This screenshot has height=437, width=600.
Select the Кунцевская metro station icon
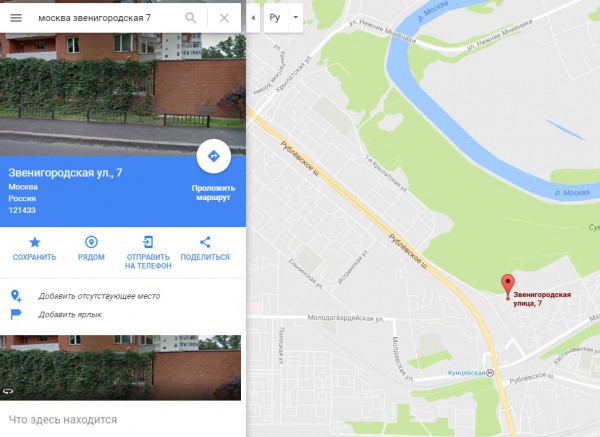tap(490, 372)
